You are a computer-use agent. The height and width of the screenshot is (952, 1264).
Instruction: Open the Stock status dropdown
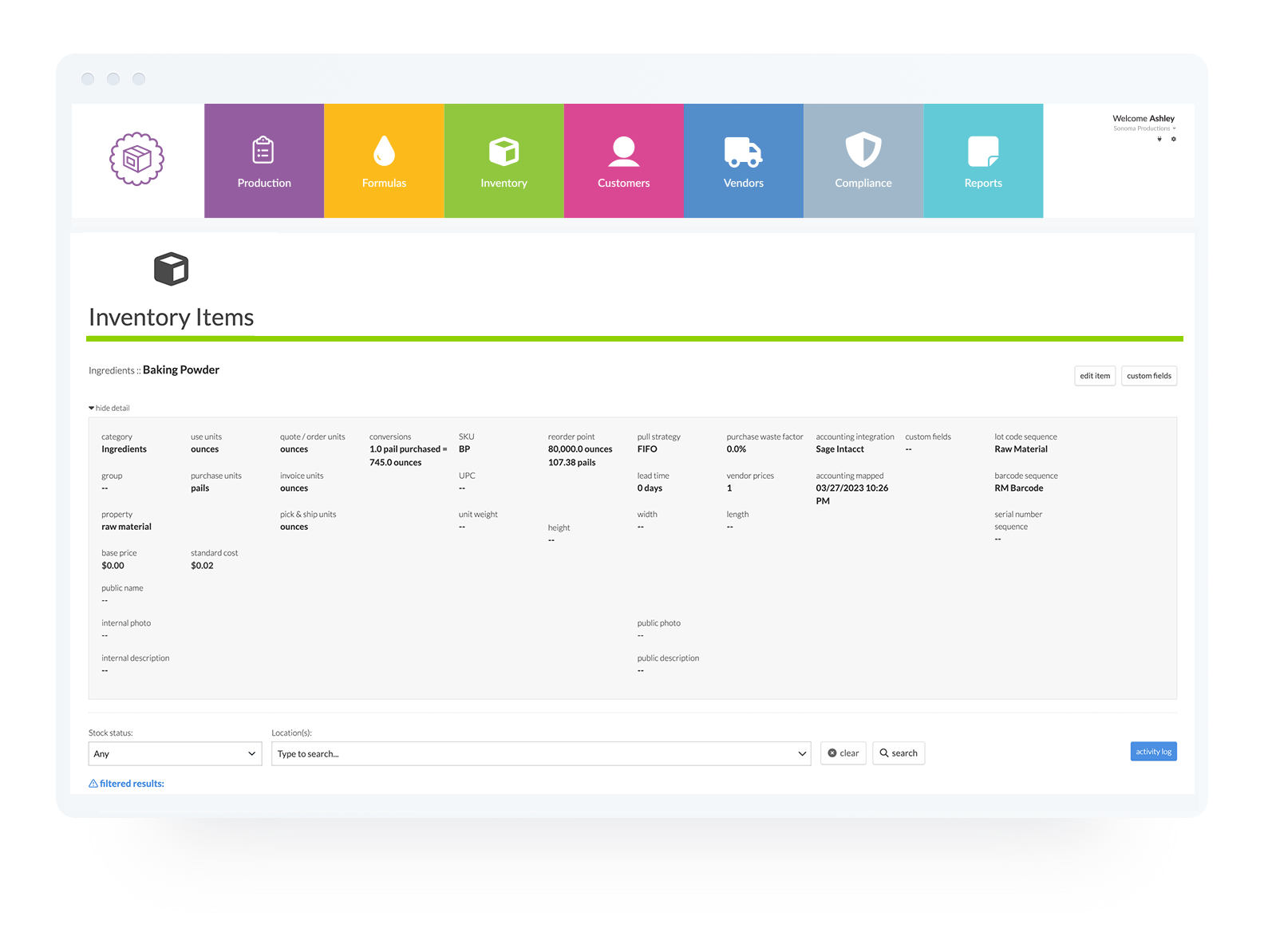pyautogui.click(x=175, y=753)
